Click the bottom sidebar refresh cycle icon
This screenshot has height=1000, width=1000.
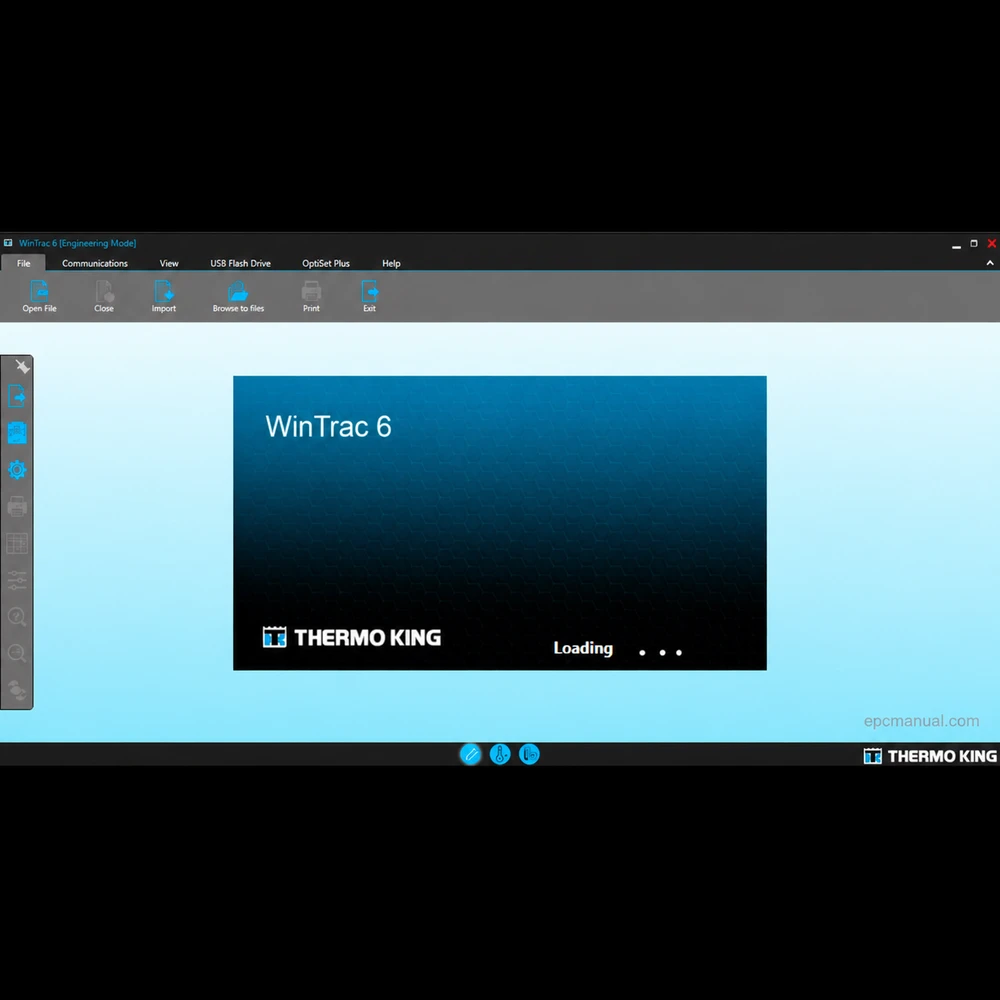17,690
